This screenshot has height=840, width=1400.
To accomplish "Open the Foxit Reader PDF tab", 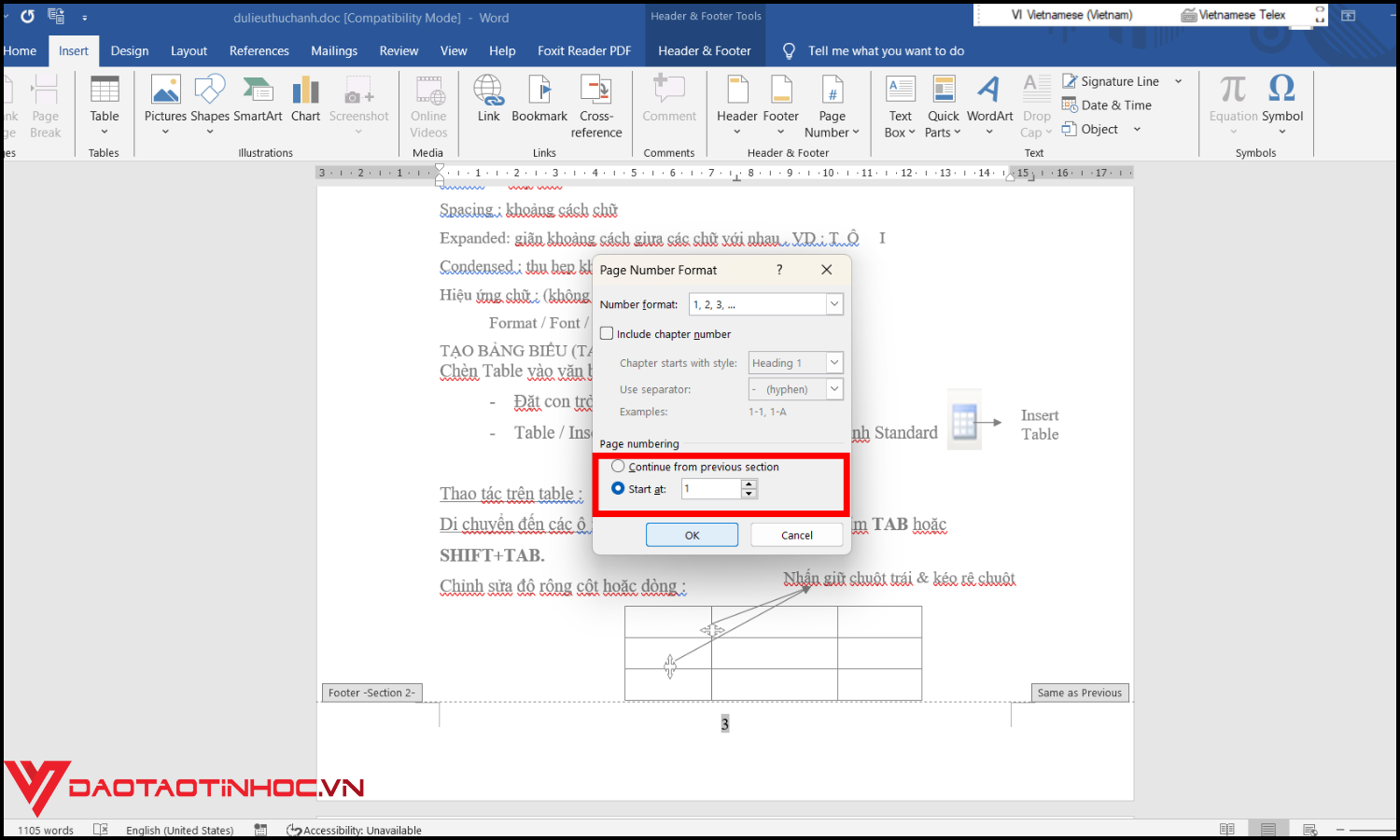I will [584, 51].
